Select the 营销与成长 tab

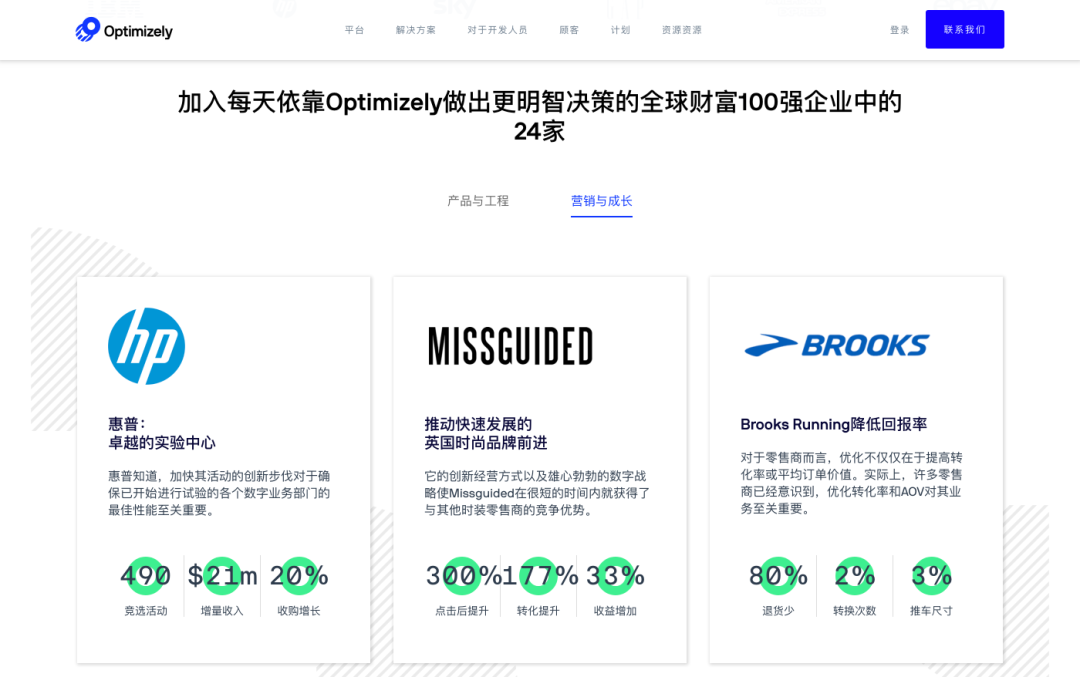(x=601, y=201)
